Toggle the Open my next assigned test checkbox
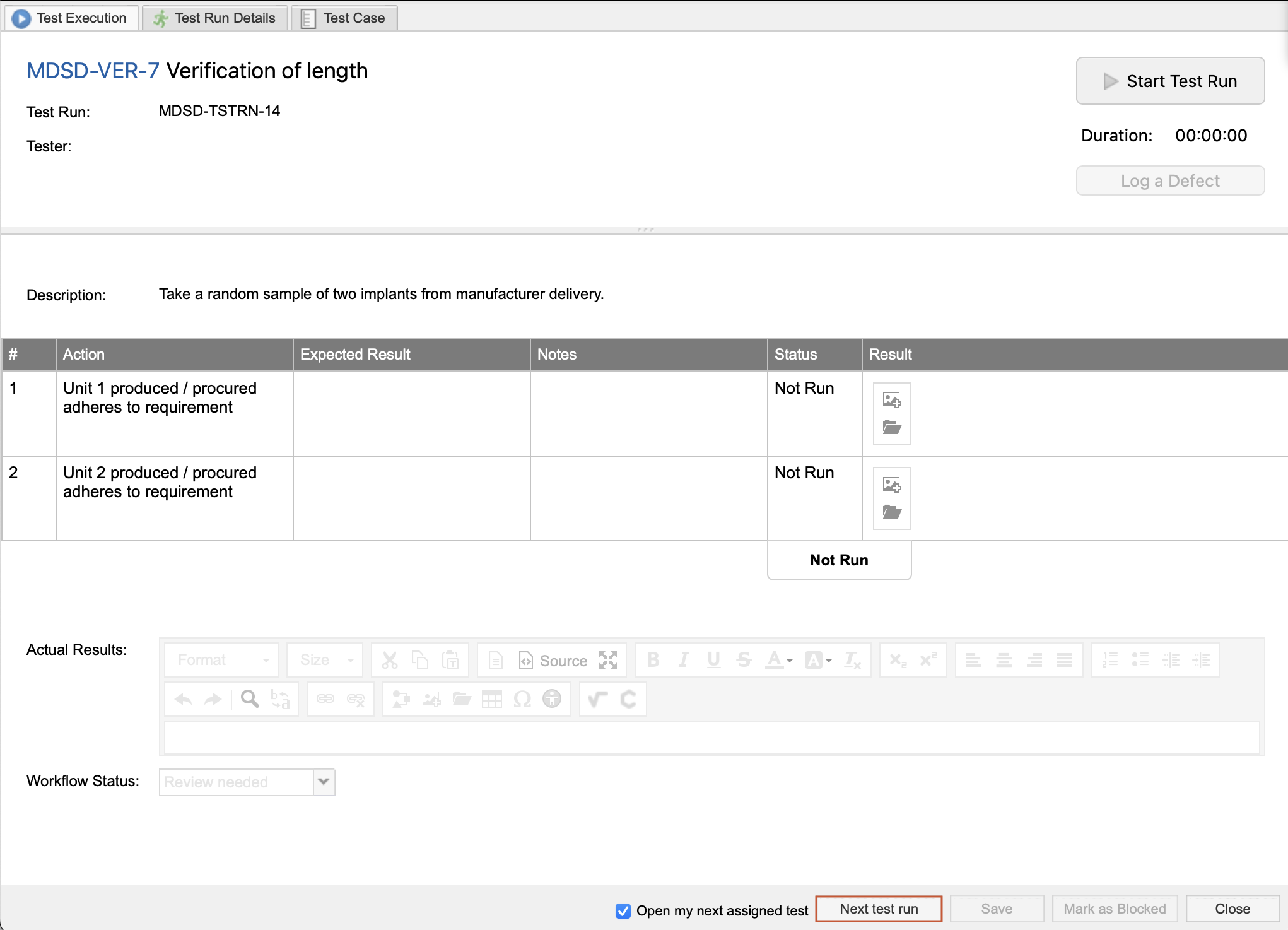1288x930 pixels. pos(623,910)
